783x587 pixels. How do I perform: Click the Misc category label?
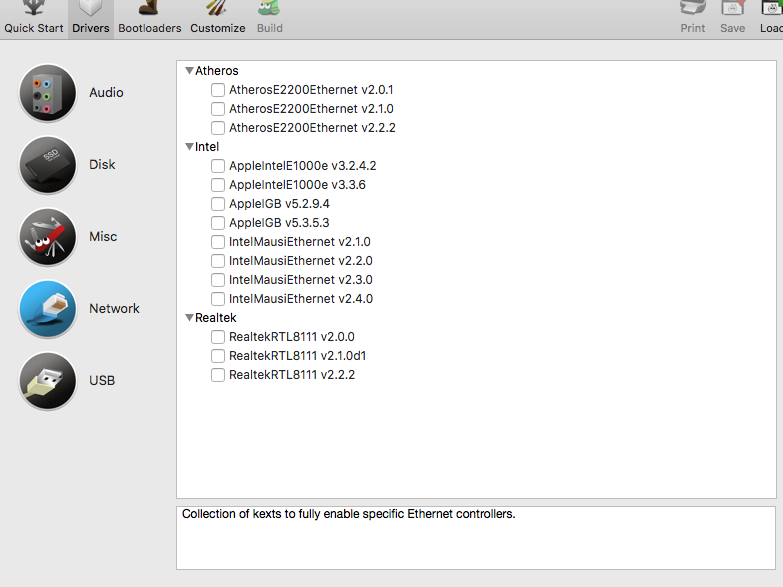point(103,236)
